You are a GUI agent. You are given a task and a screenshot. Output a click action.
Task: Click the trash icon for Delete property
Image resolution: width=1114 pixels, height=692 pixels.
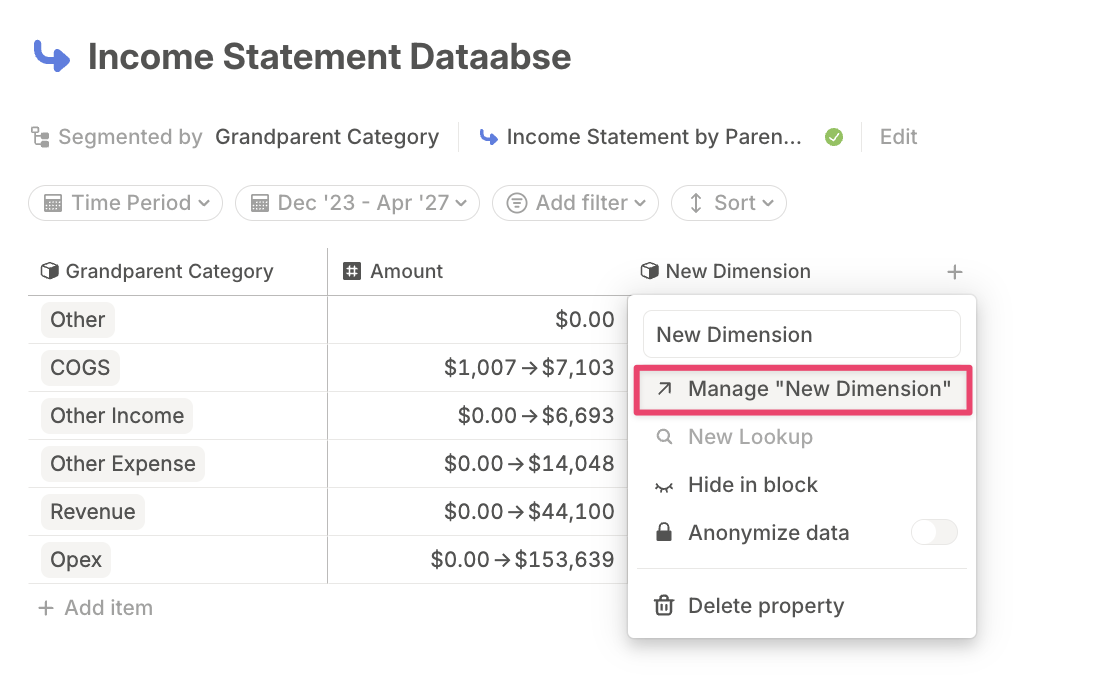[x=663, y=606]
